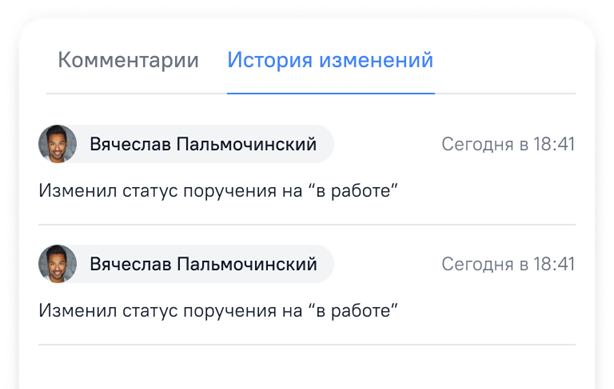This screenshot has height=389, width=614.
Task: Click the time 18:41 in the second timestamp
Action: tap(554, 264)
